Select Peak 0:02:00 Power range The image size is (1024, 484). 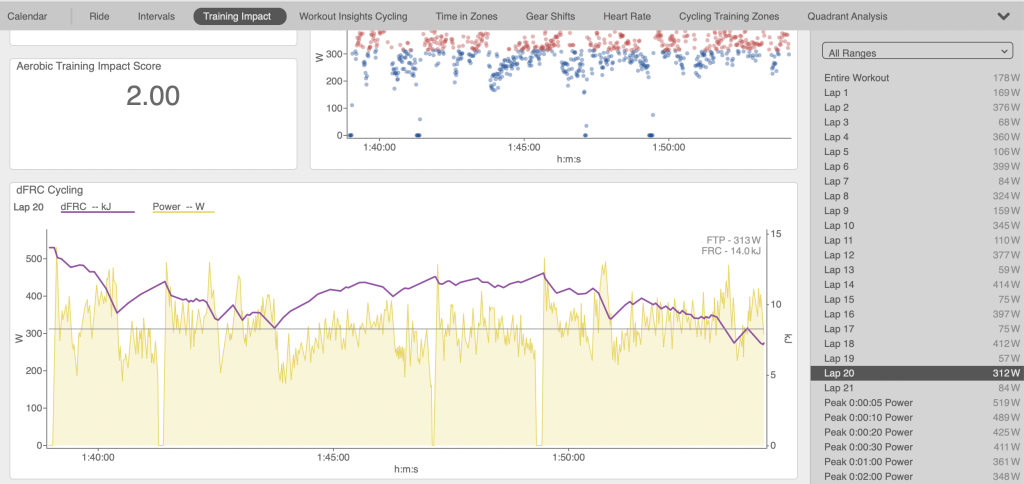[917, 476]
